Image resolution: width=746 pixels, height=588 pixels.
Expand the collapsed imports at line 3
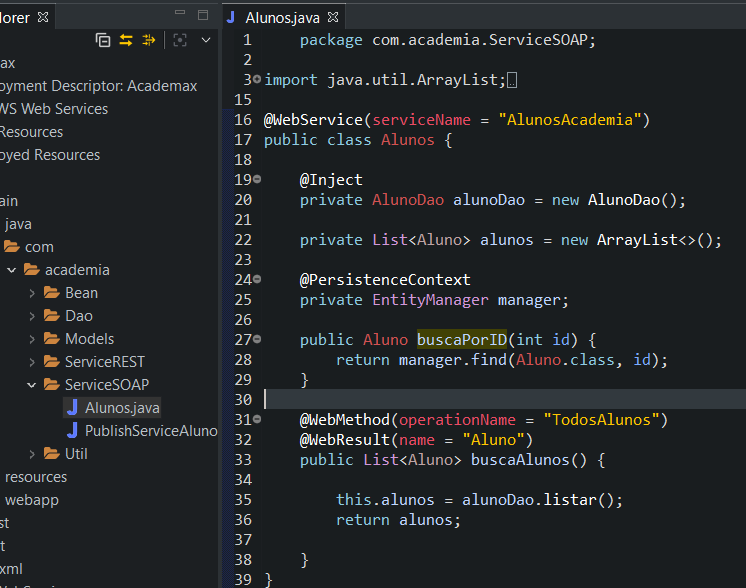coord(257,79)
